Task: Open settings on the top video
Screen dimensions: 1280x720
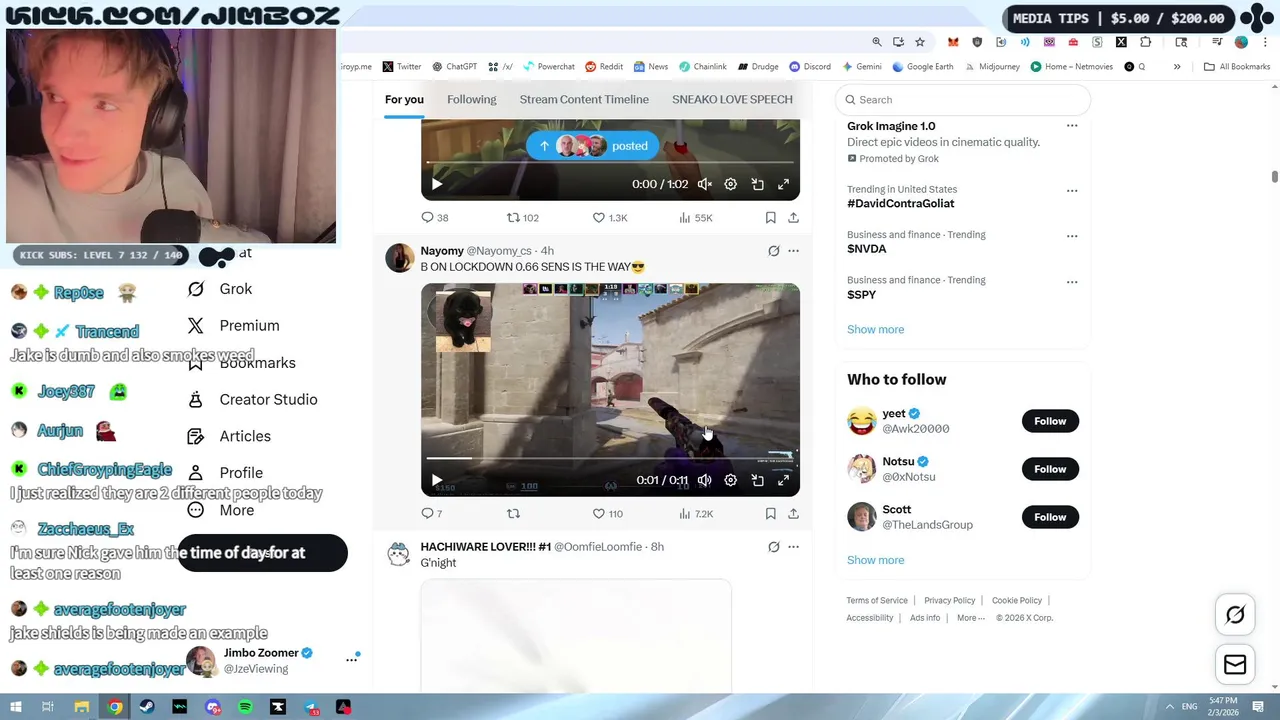Action: tap(731, 184)
